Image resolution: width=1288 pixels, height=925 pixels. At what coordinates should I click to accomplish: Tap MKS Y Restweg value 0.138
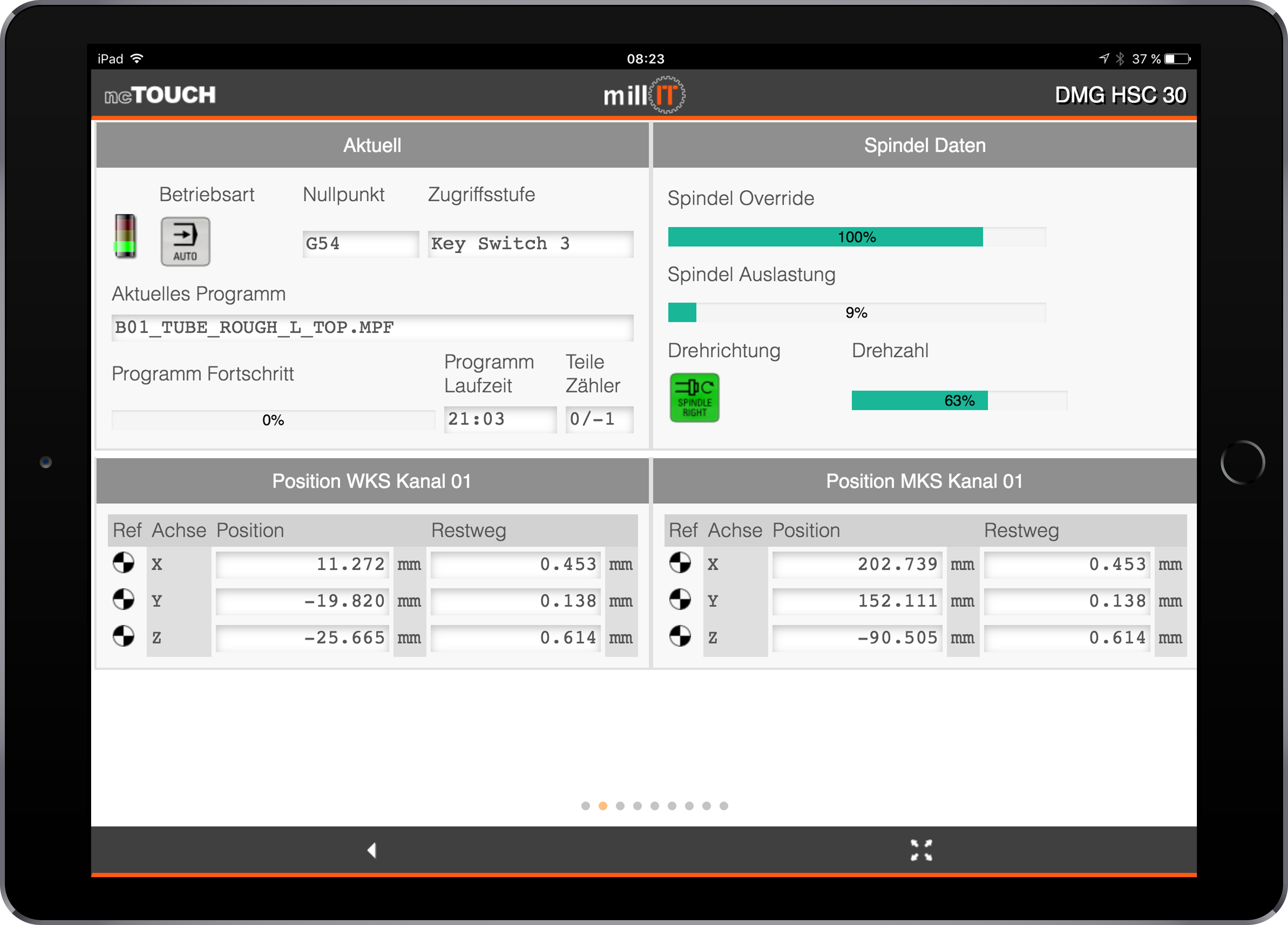[x=1067, y=601]
